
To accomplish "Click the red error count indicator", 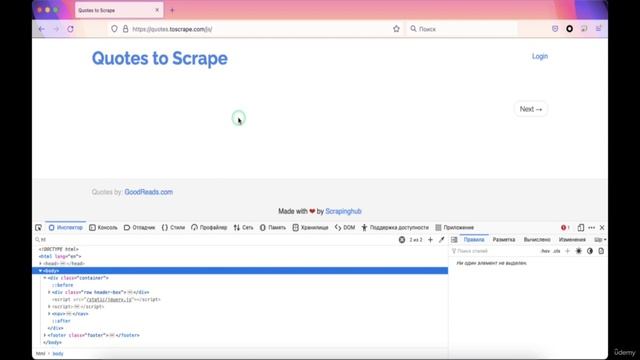I will 565,227.
